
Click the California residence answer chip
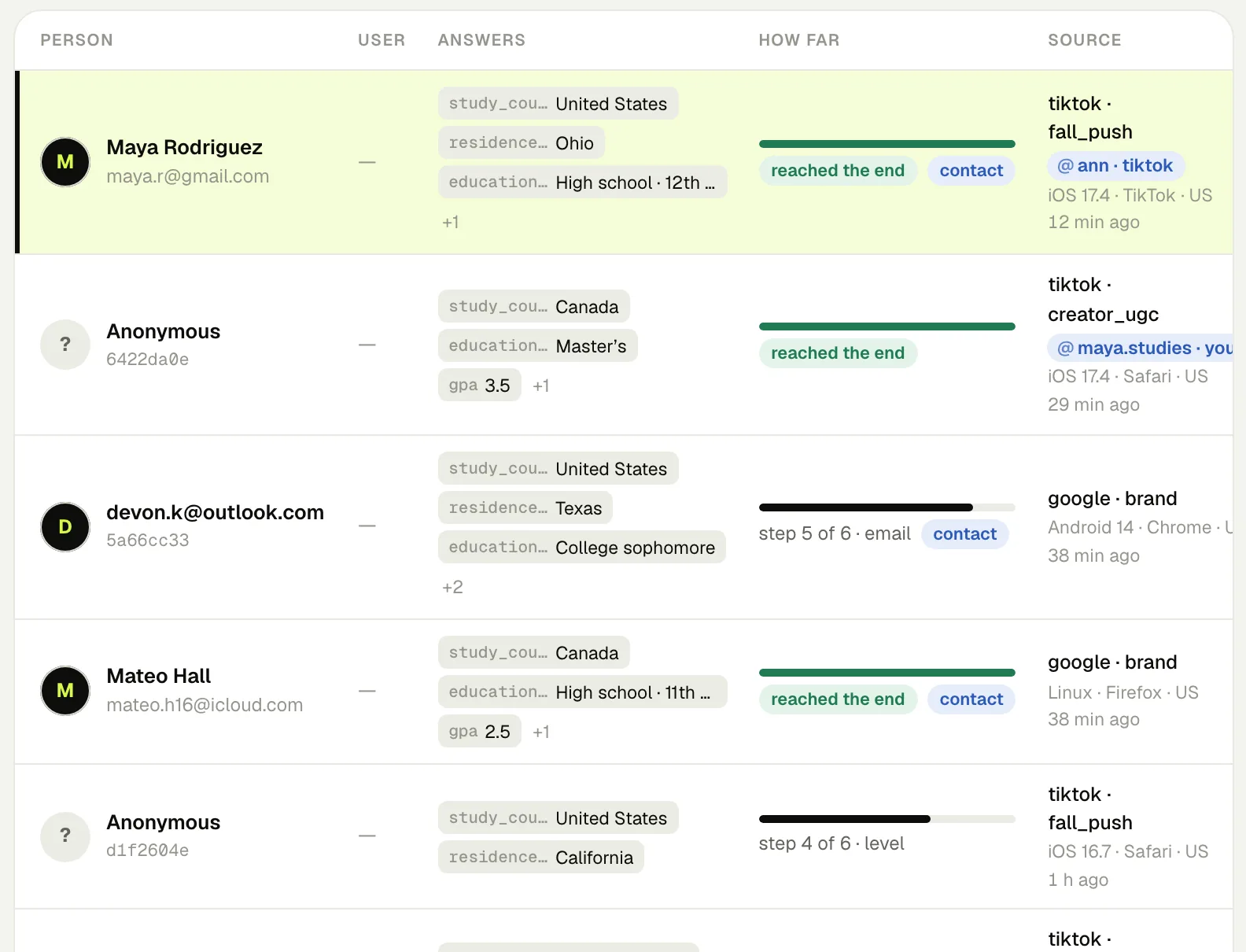(x=540, y=858)
